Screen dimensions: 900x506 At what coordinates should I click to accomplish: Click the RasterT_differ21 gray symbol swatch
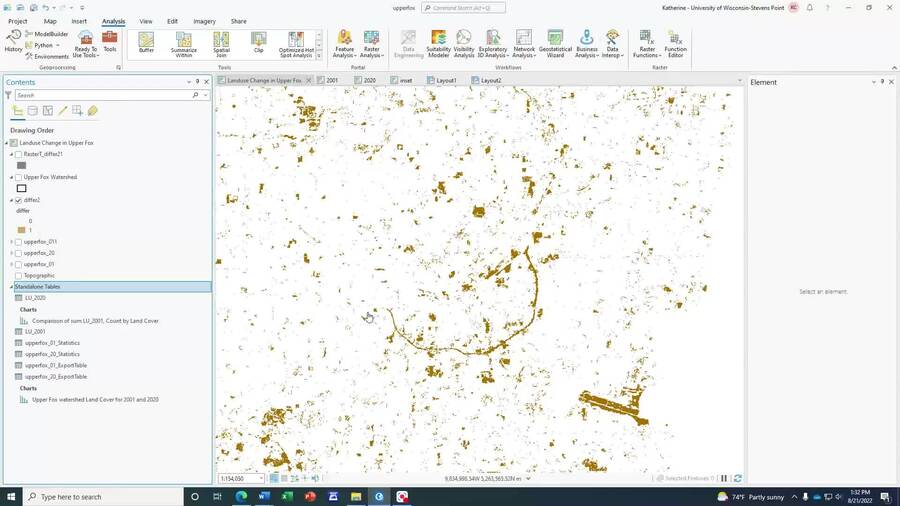[x=22, y=166]
